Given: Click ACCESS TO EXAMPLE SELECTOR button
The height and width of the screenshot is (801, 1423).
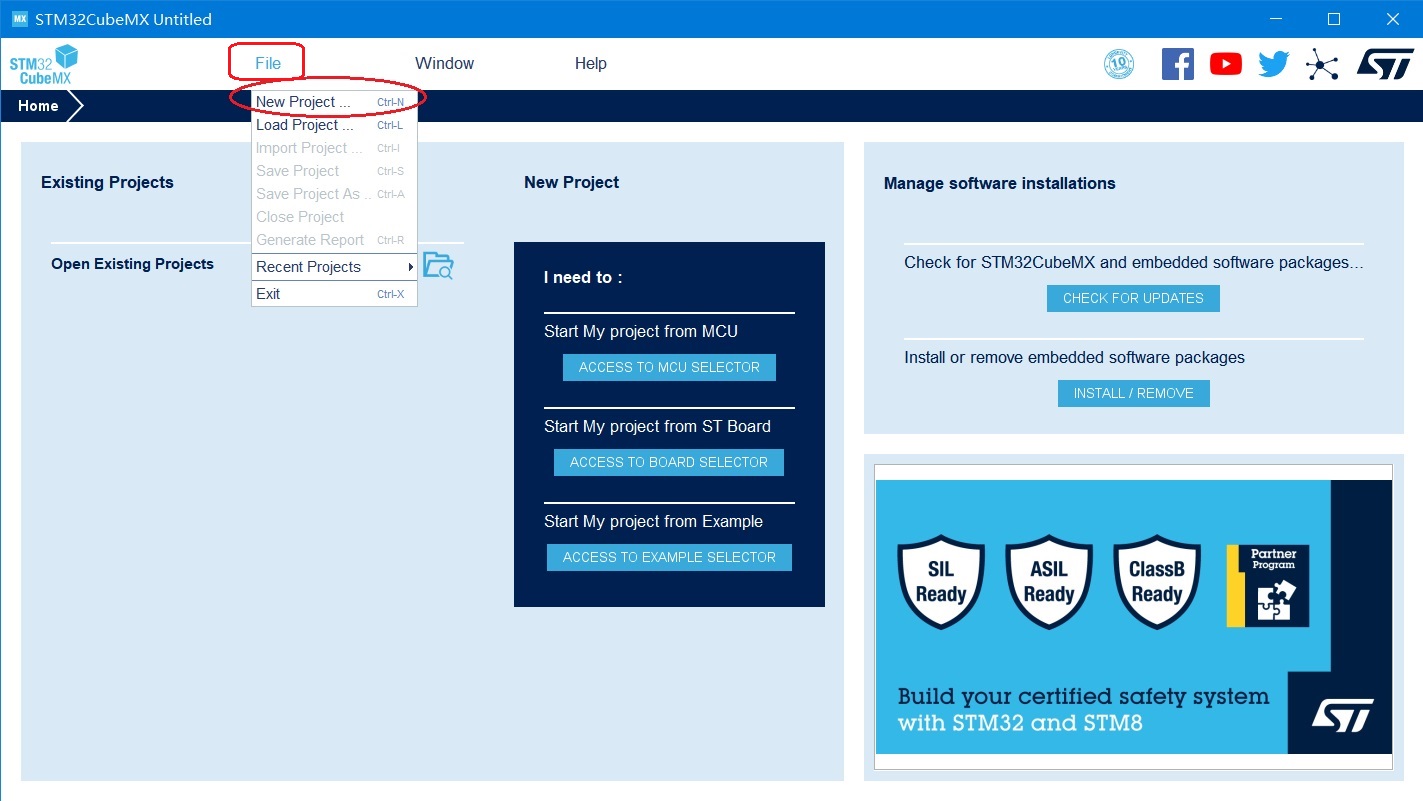Looking at the screenshot, I should (669, 557).
